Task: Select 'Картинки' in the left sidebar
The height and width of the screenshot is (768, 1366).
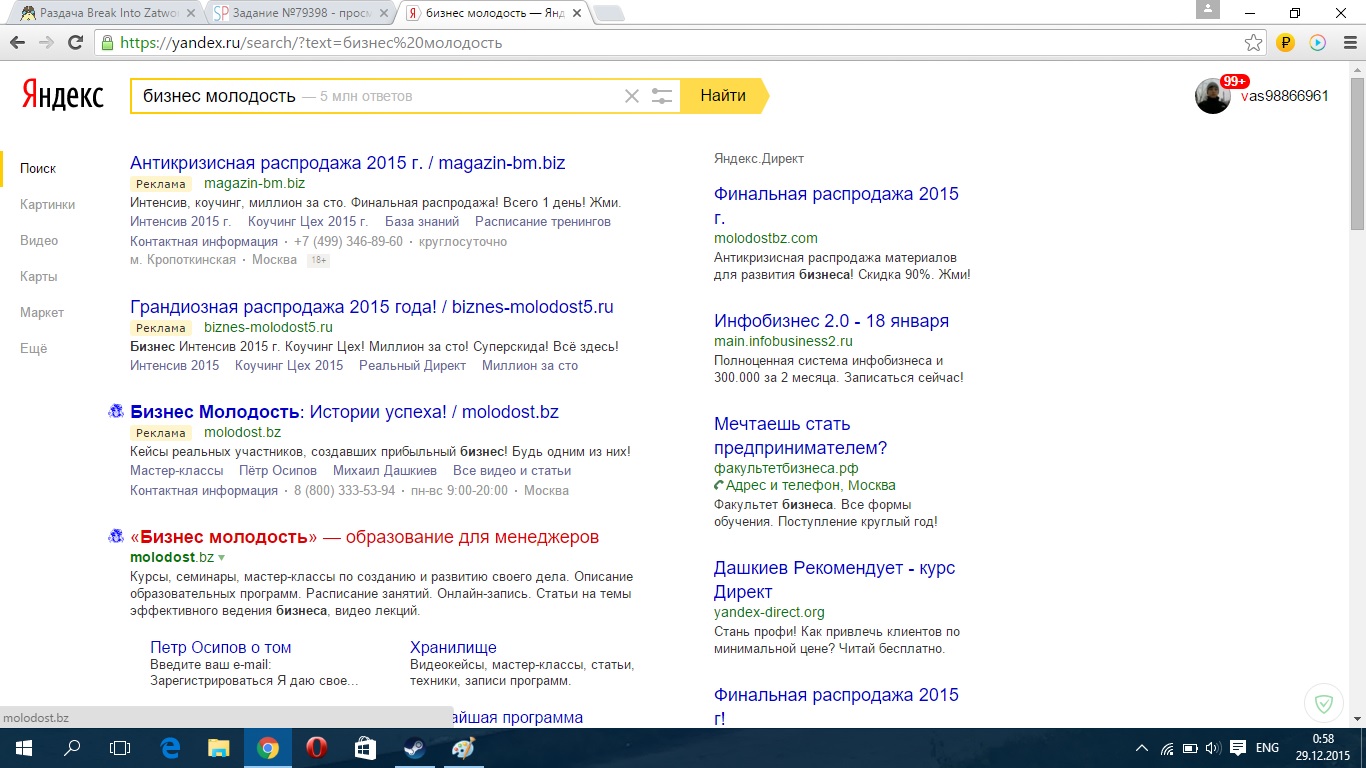Action: (47, 205)
